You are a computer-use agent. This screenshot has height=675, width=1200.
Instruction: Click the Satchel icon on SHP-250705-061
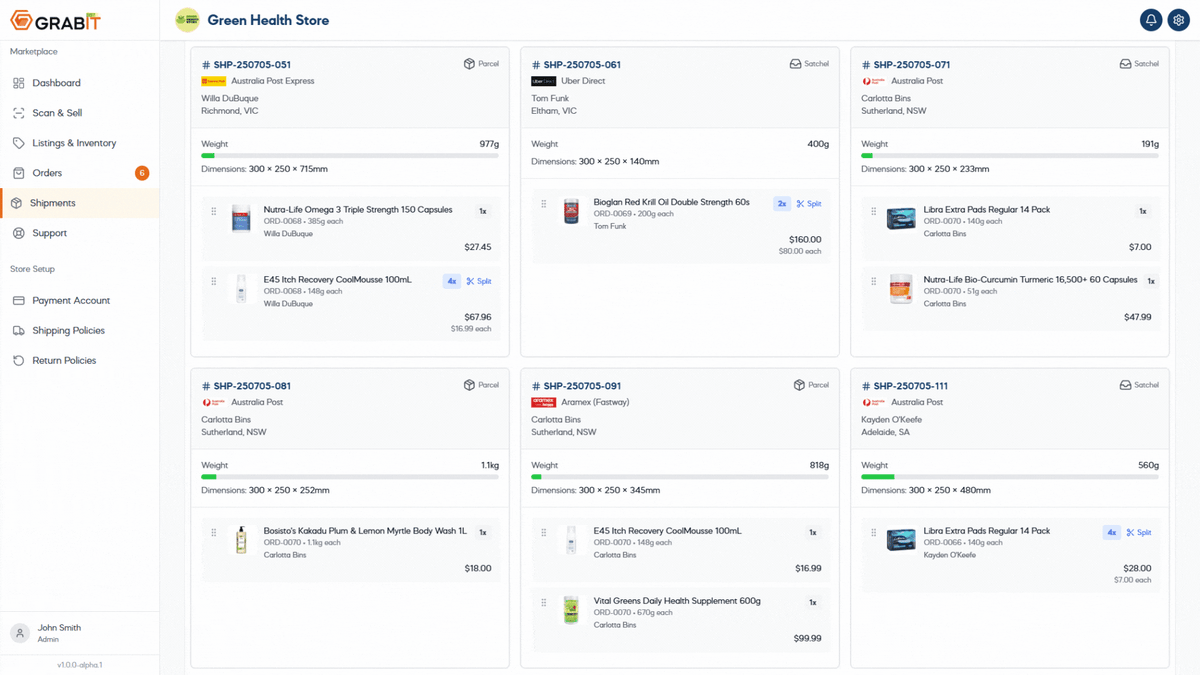796,64
